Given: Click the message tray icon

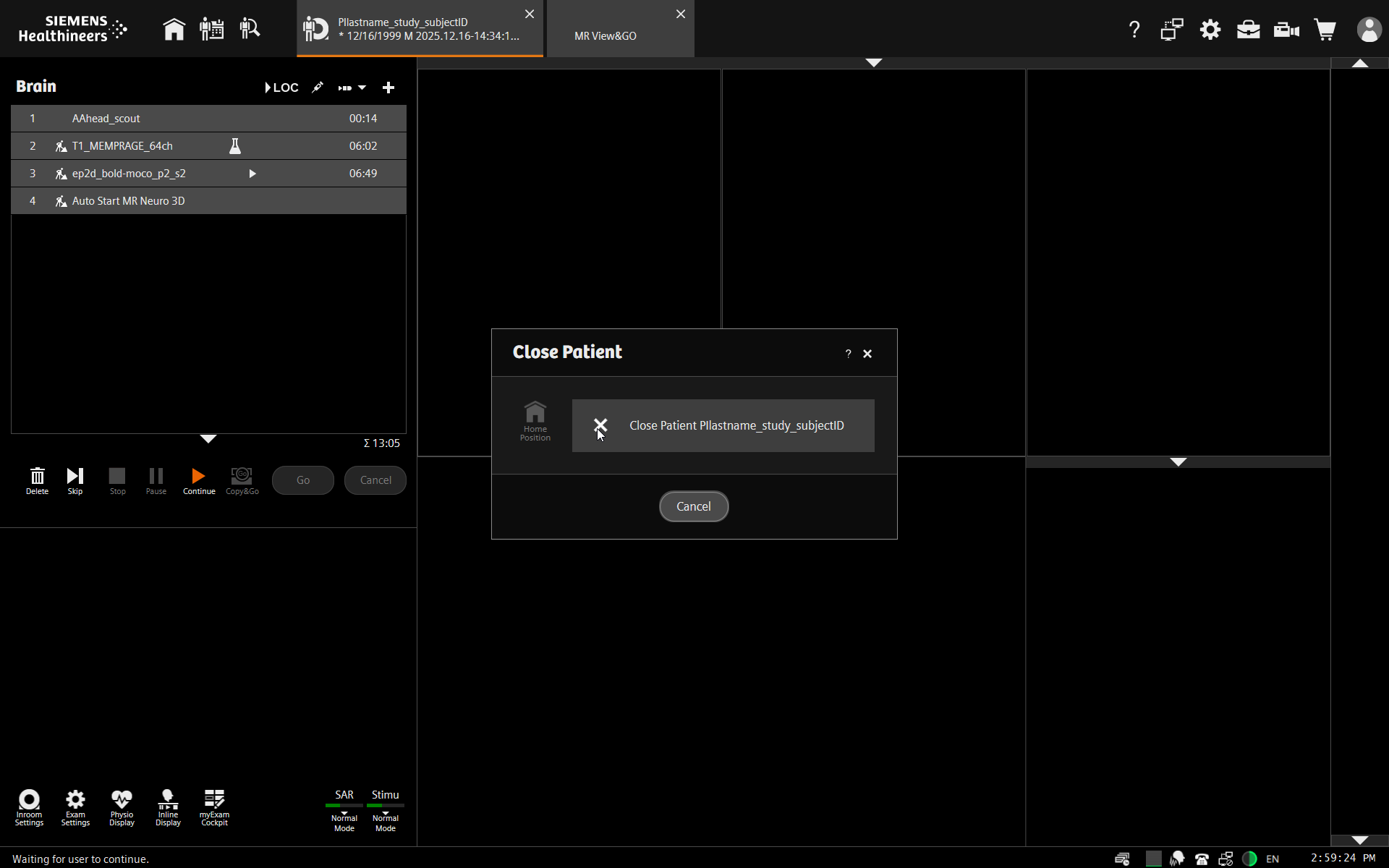Looking at the screenshot, I should [x=1122, y=859].
